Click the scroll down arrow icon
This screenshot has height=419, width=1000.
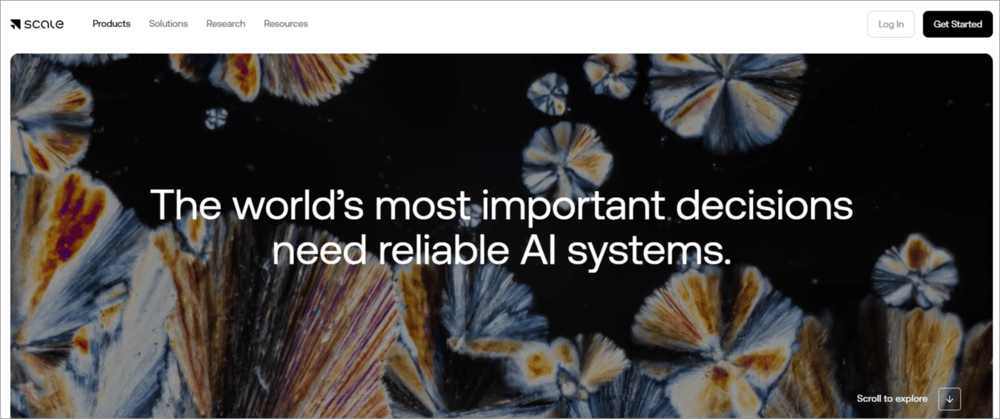950,399
